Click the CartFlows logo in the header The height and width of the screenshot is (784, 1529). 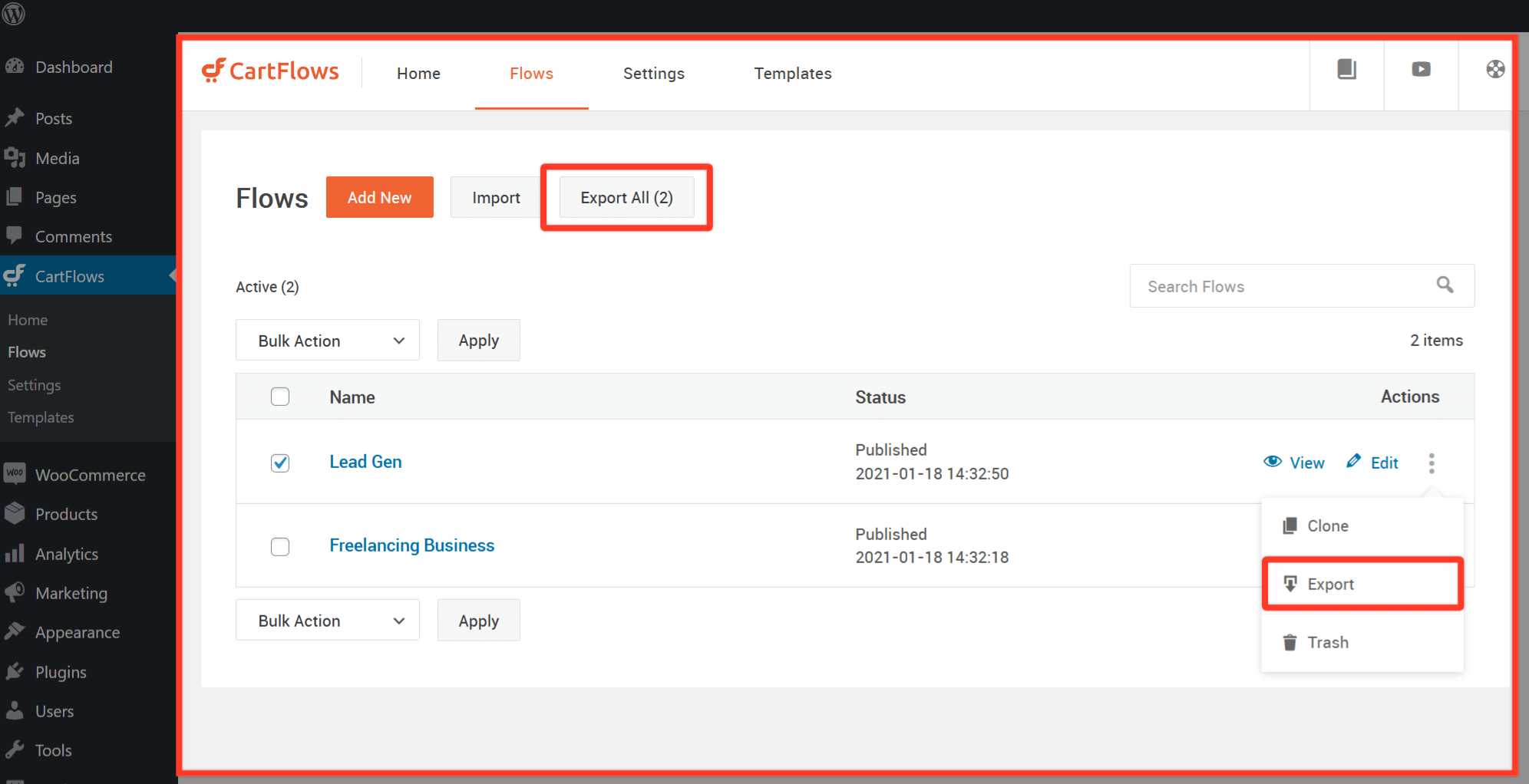click(270, 71)
